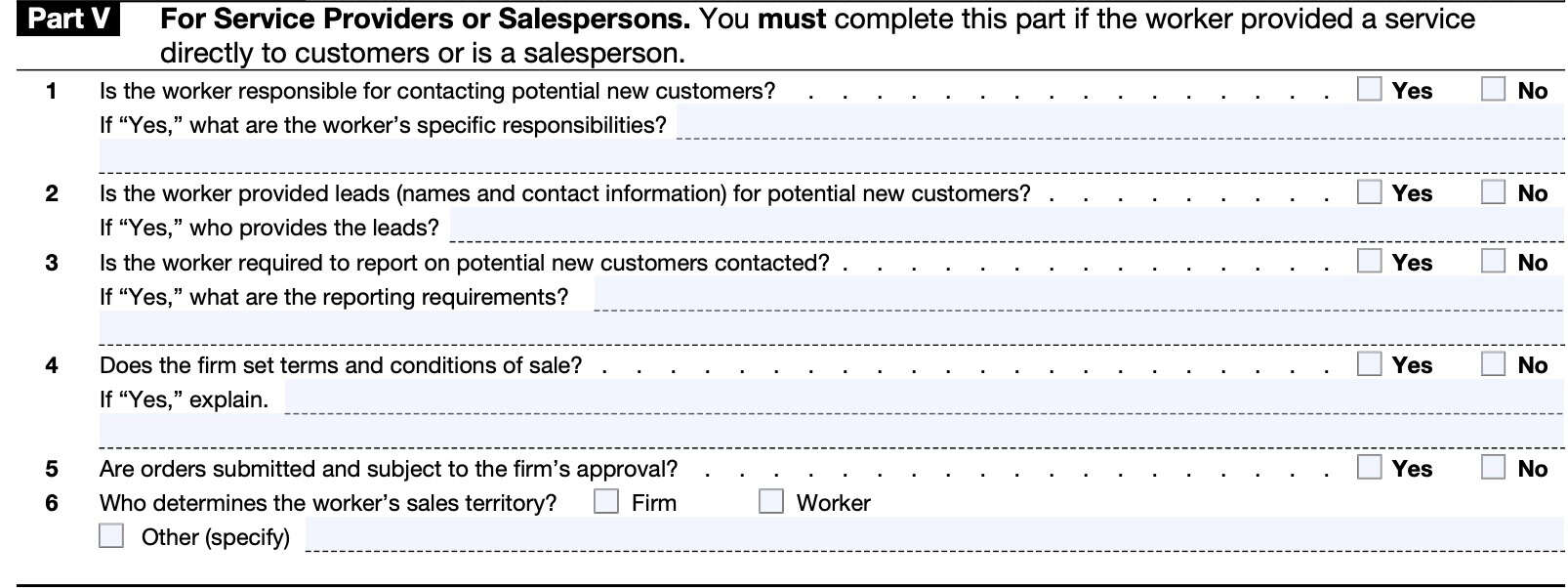Check No for orders subject to approval
Viewport: 1568px width, 588px height.
point(1493,468)
